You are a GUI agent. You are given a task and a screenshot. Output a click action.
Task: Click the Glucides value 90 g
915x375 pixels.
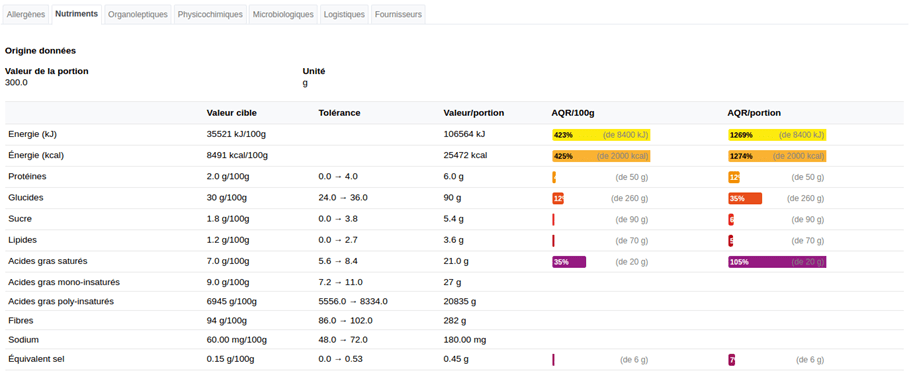tap(452, 198)
